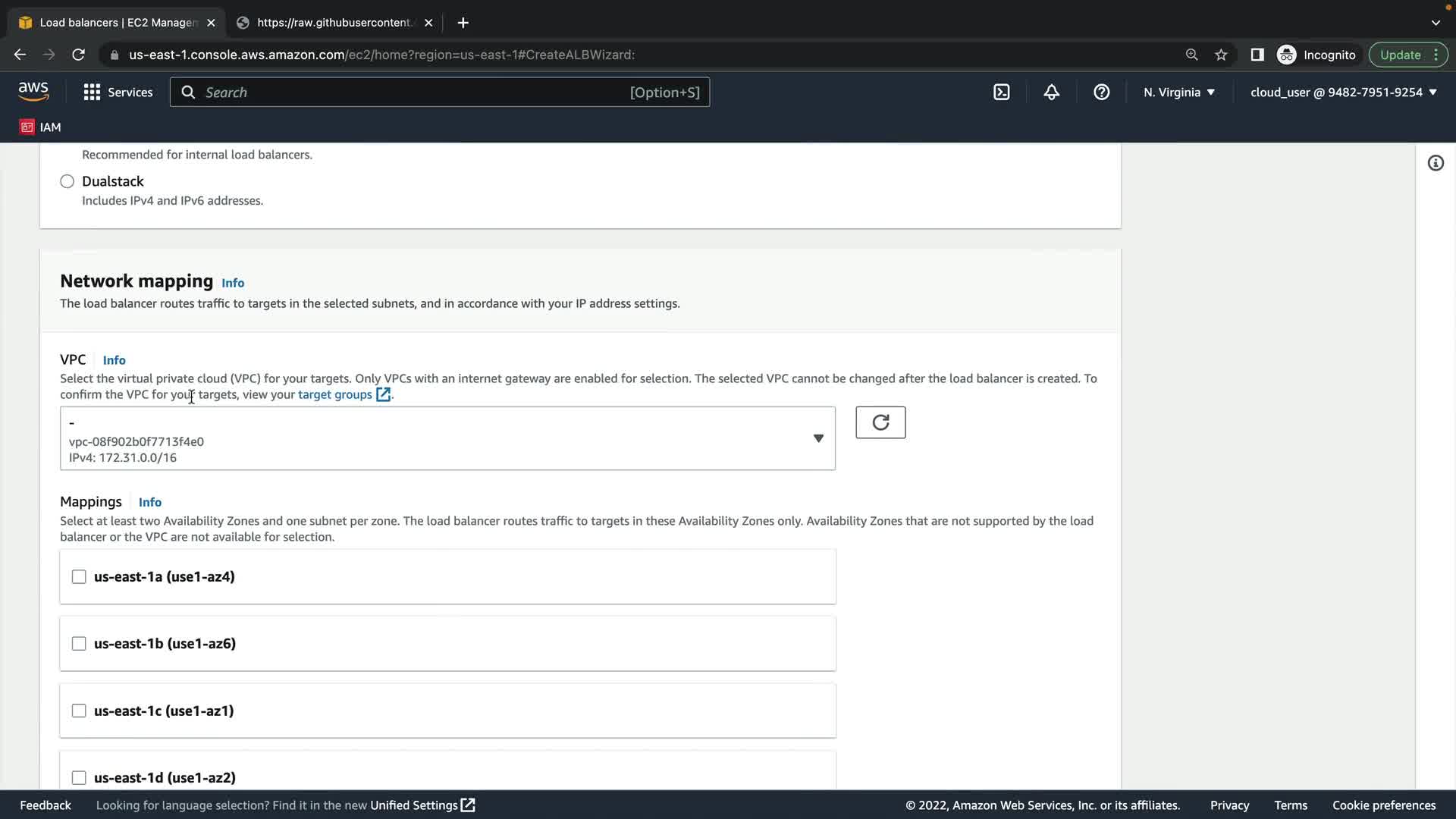Open the info panel side icon

1435,163
